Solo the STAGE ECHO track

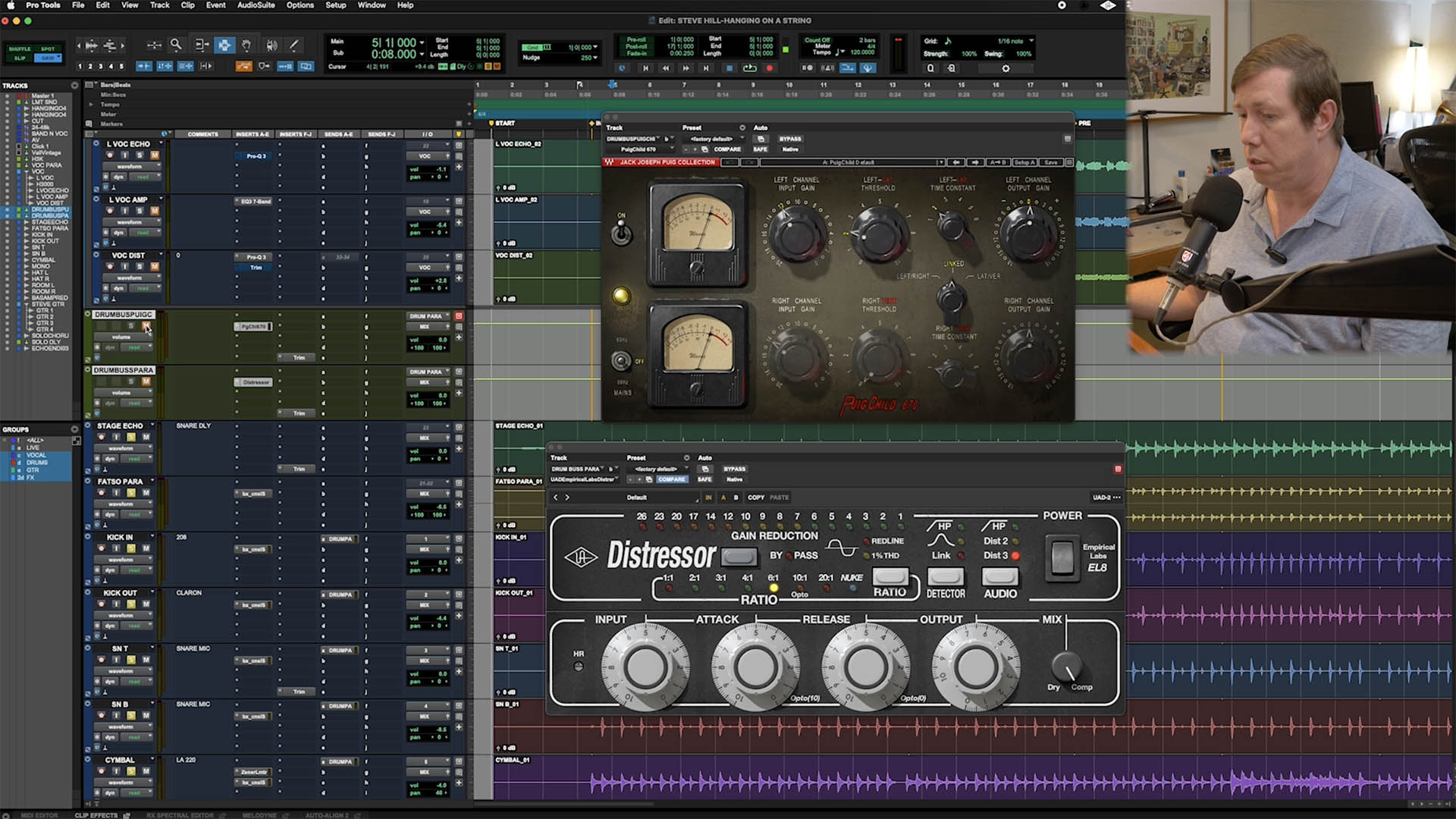click(131, 438)
